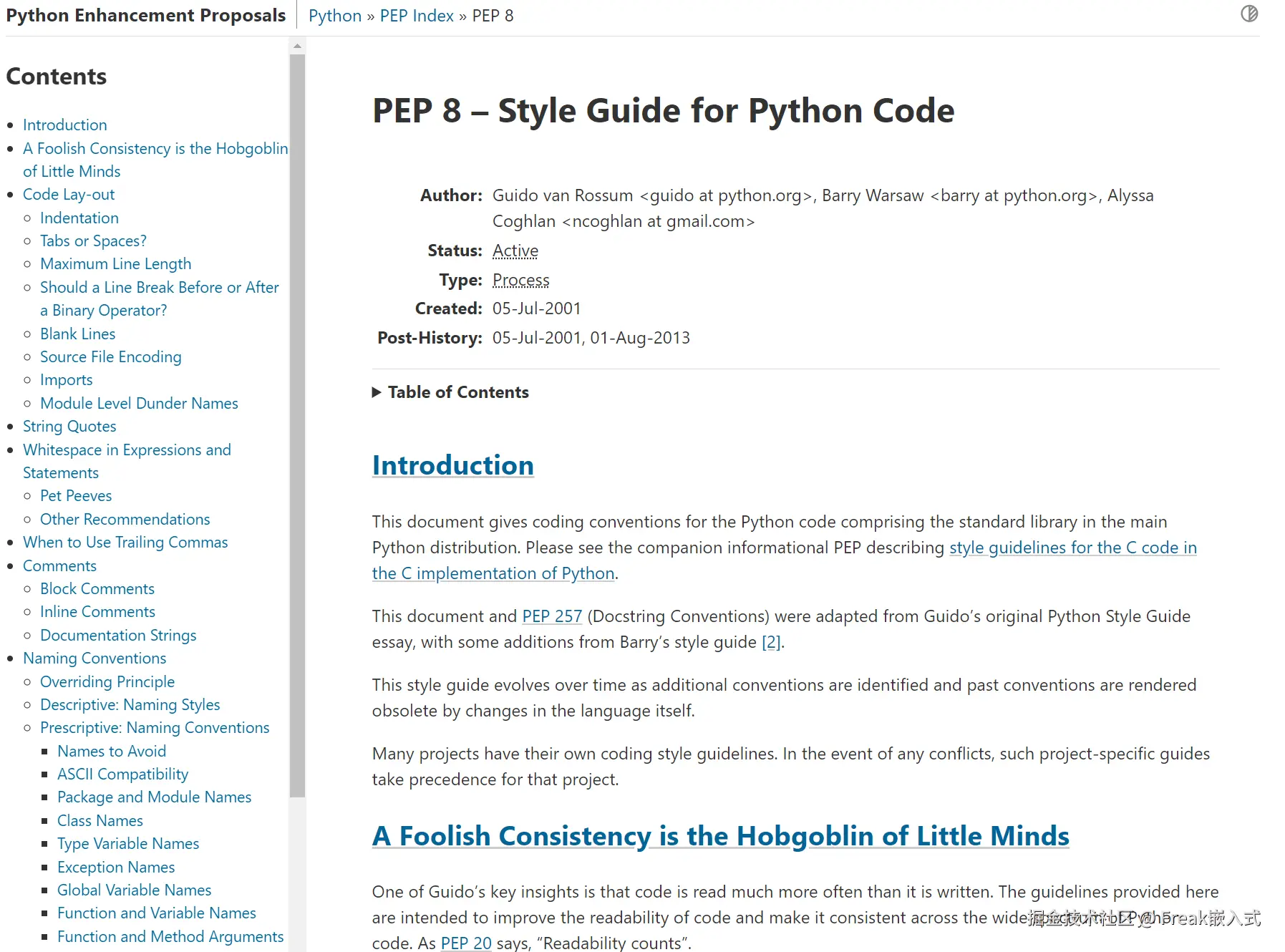Open Naming Conventions sidebar entry
This screenshot has width=1285, height=952.
click(x=94, y=658)
